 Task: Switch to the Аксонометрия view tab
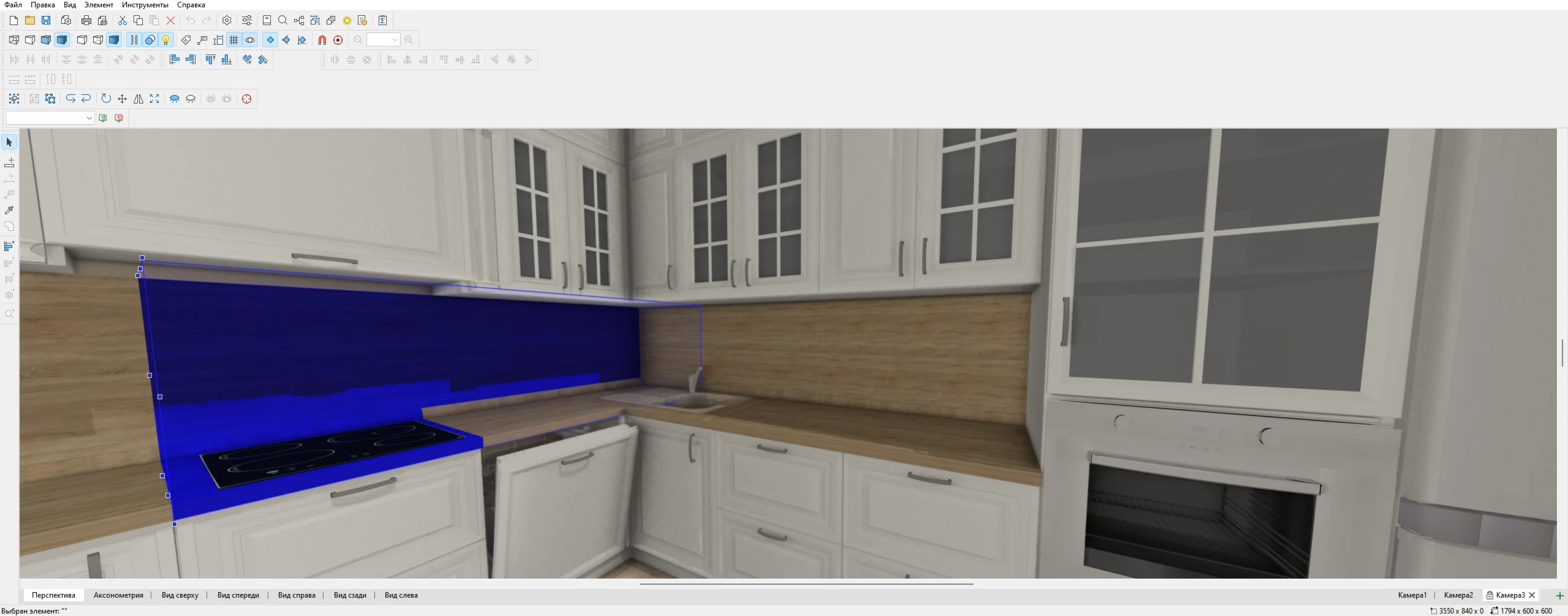pyautogui.click(x=118, y=595)
